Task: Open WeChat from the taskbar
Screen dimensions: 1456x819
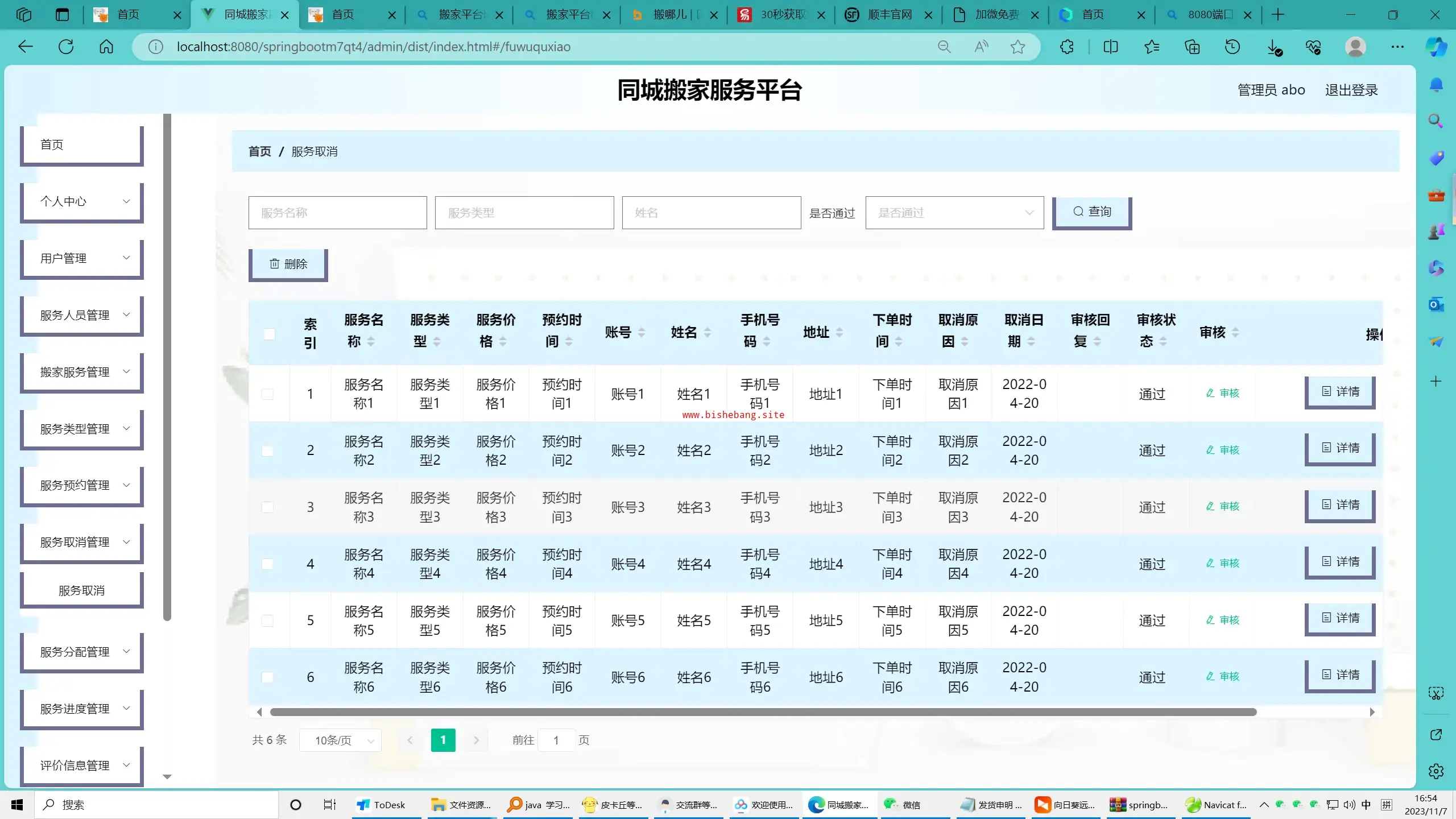Action: coord(903,804)
